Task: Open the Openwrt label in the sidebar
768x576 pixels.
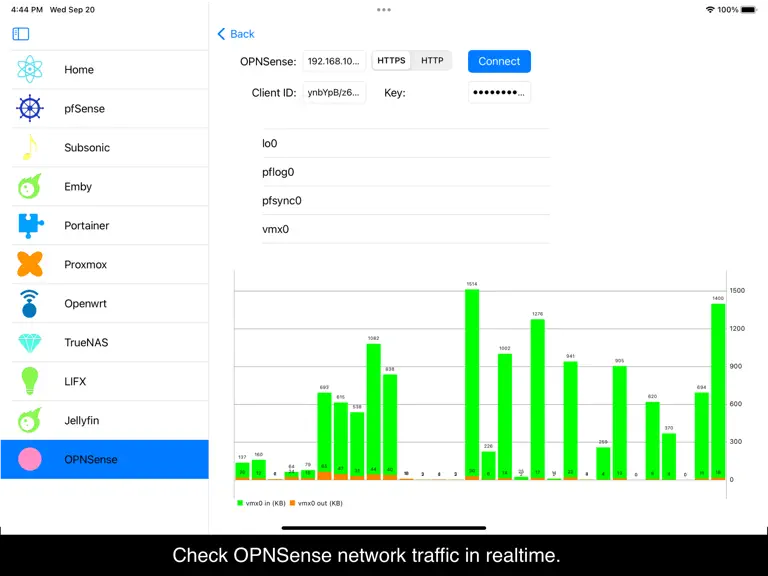Action: pyautogui.click(x=85, y=304)
